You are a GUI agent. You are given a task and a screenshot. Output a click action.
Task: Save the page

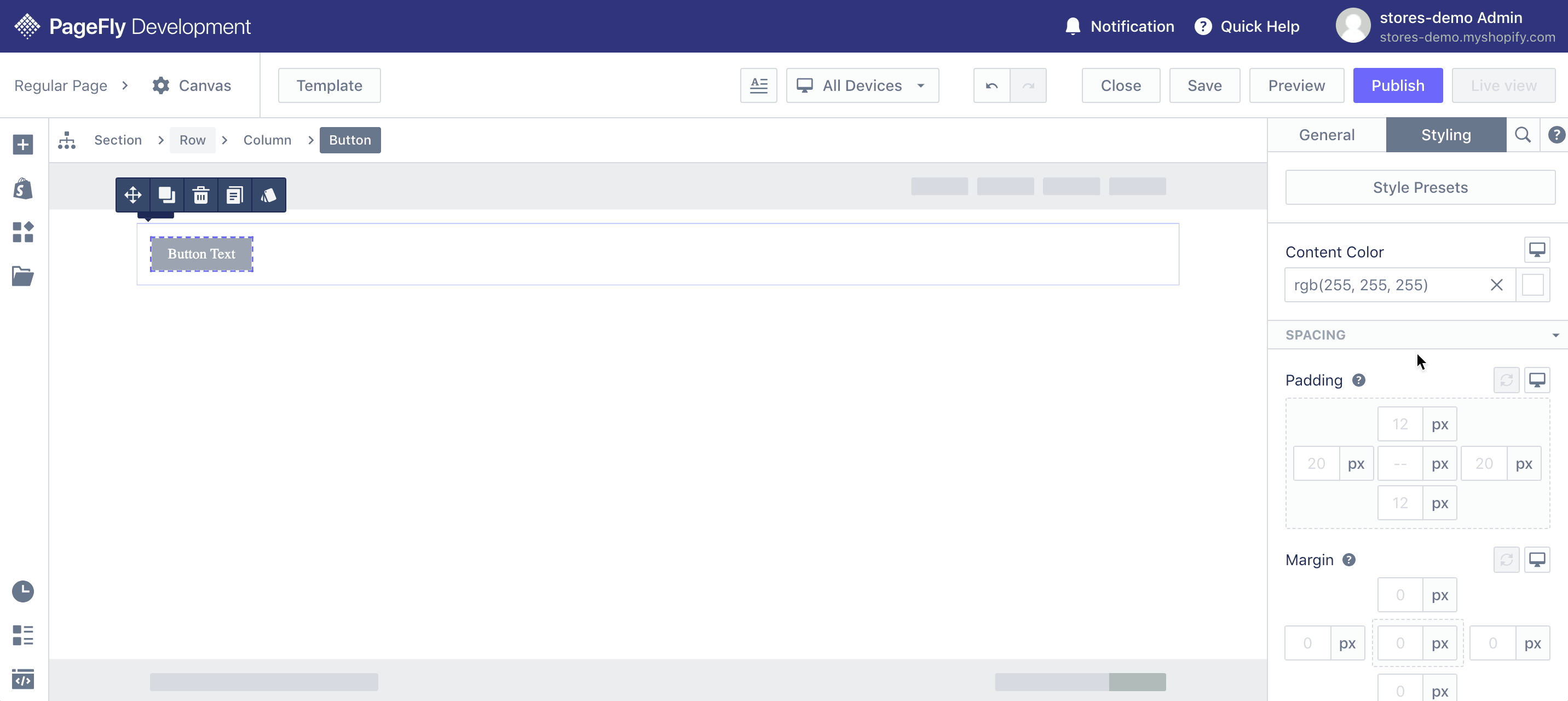pos(1204,85)
